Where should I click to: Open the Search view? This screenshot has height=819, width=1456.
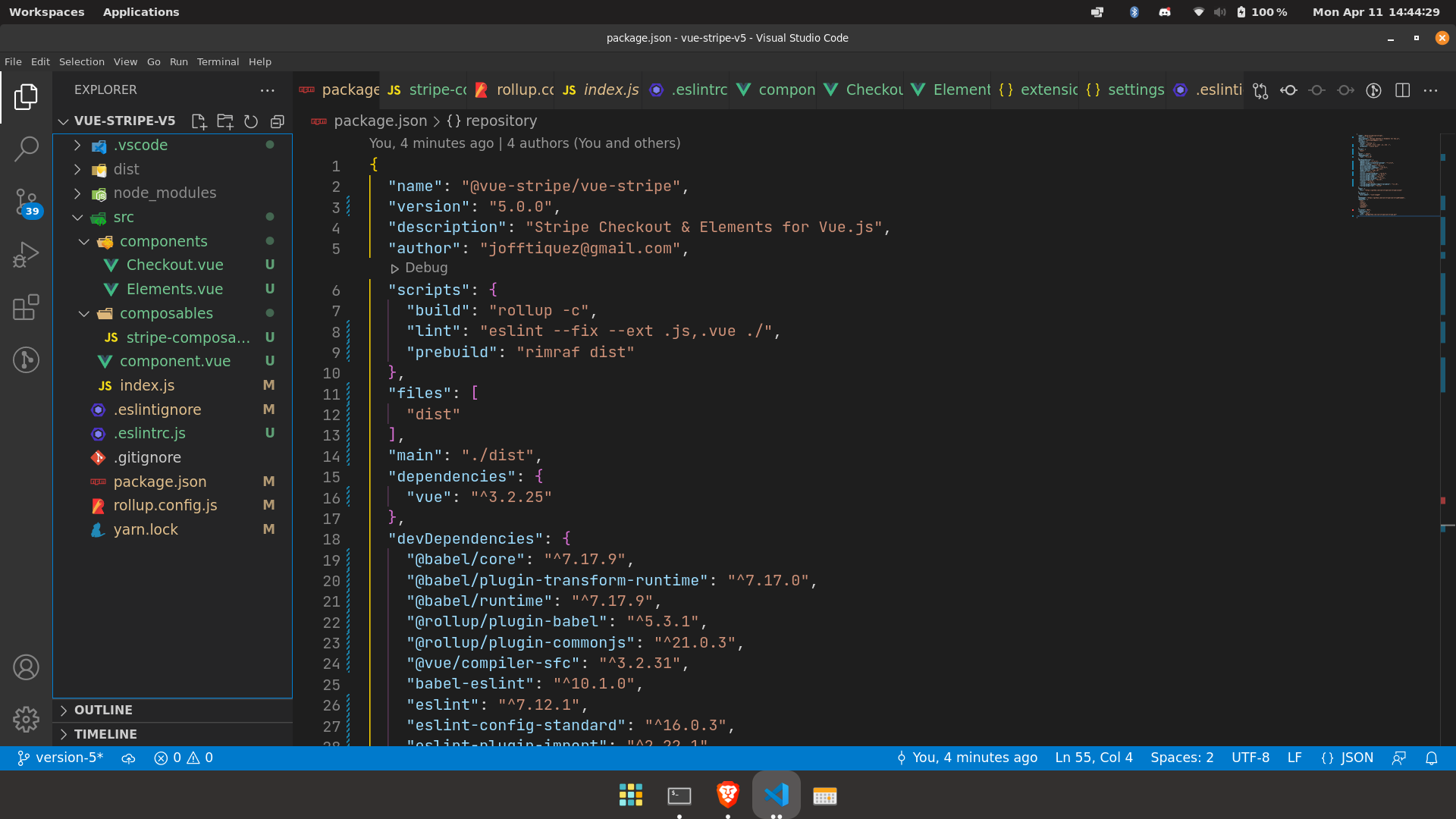pos(26,149)
